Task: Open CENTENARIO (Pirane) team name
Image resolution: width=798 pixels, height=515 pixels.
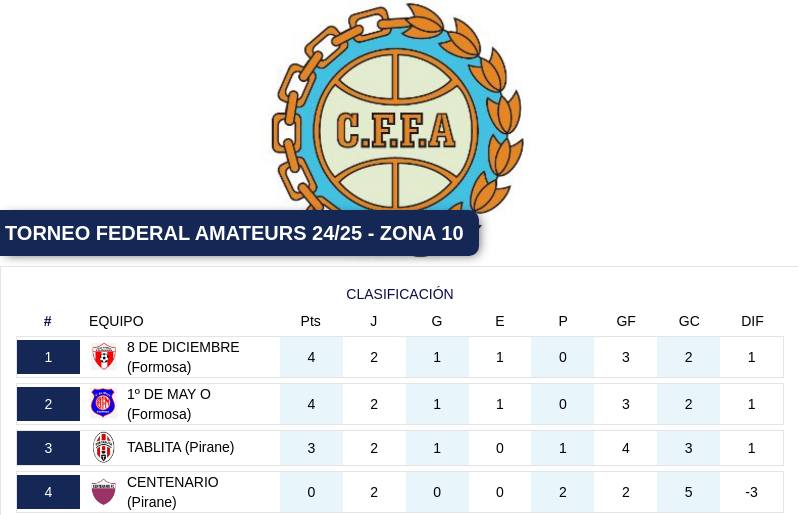Action: point(173,492)
